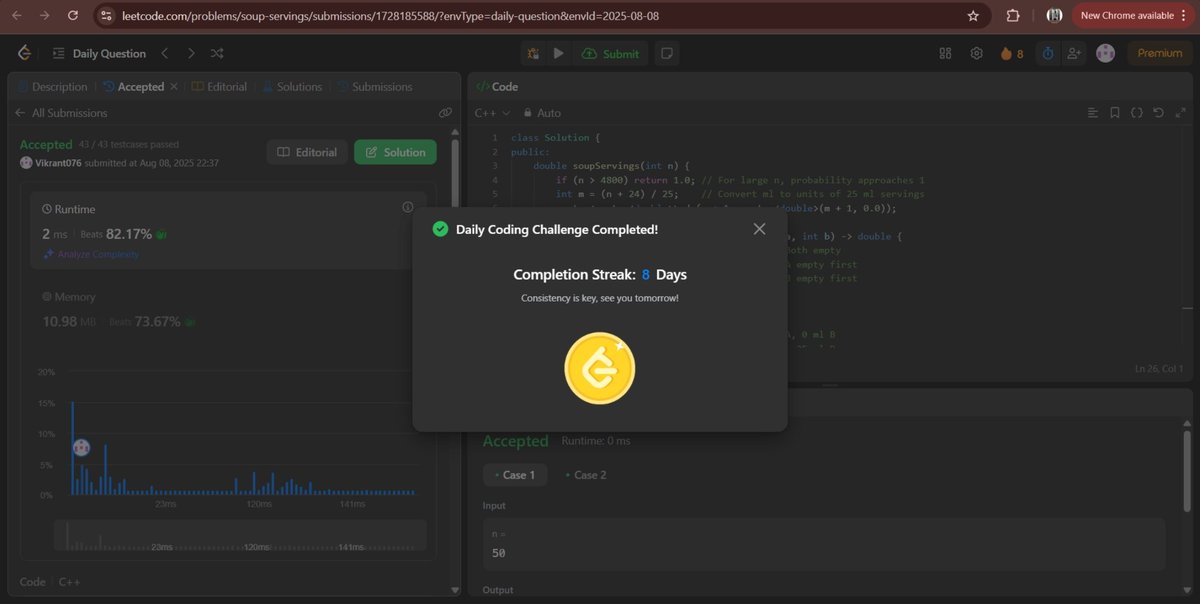Screen dimensions: 1200x604
Task: Pick a random question shuffle icon
Action: pos(217,54)
